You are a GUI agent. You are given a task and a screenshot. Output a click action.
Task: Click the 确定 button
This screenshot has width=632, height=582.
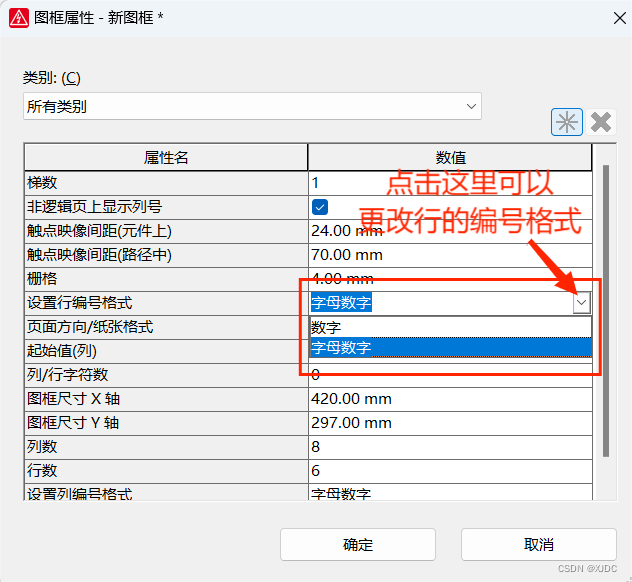point(357,545)
